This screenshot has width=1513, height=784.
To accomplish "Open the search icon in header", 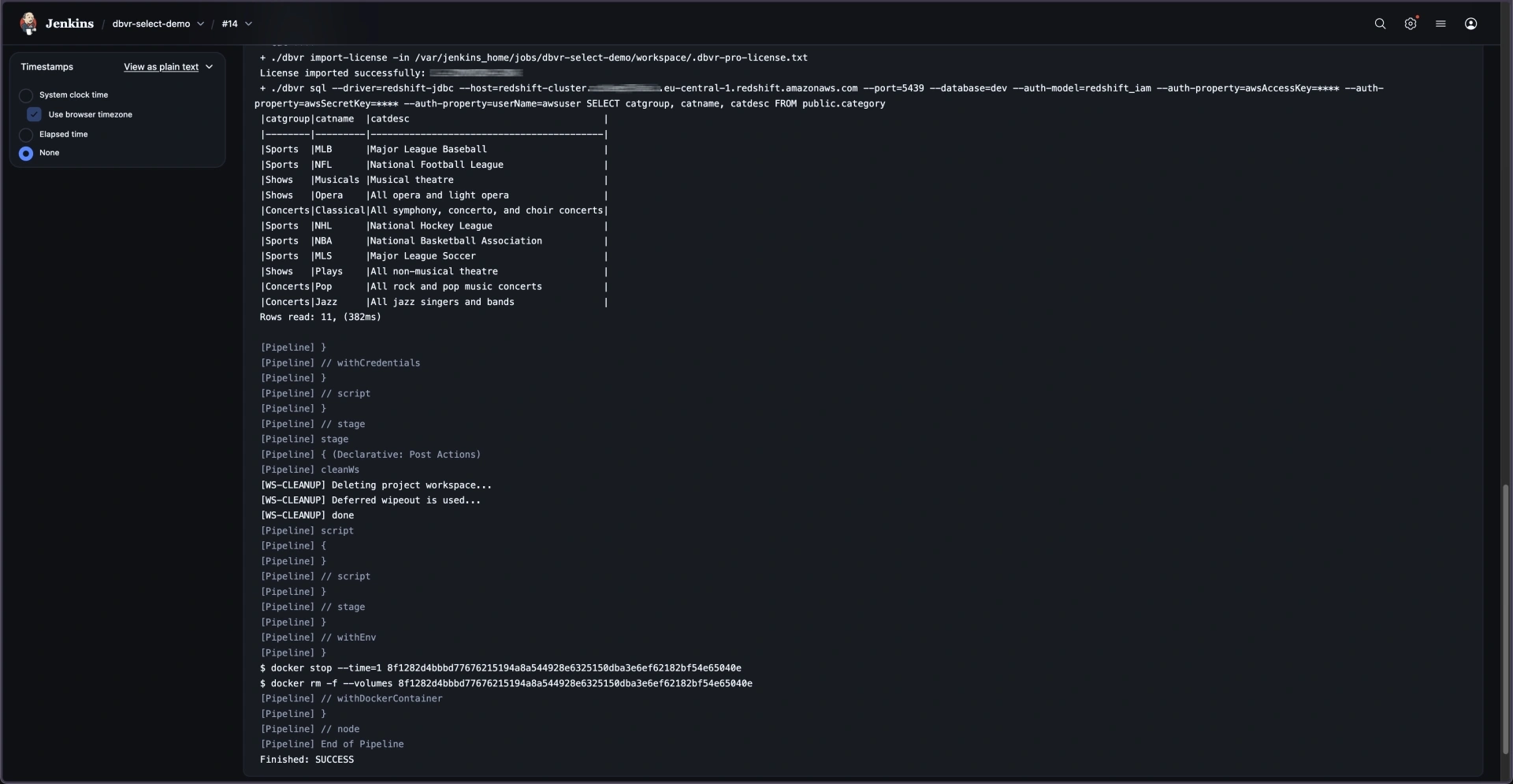I will point(1380,24).
